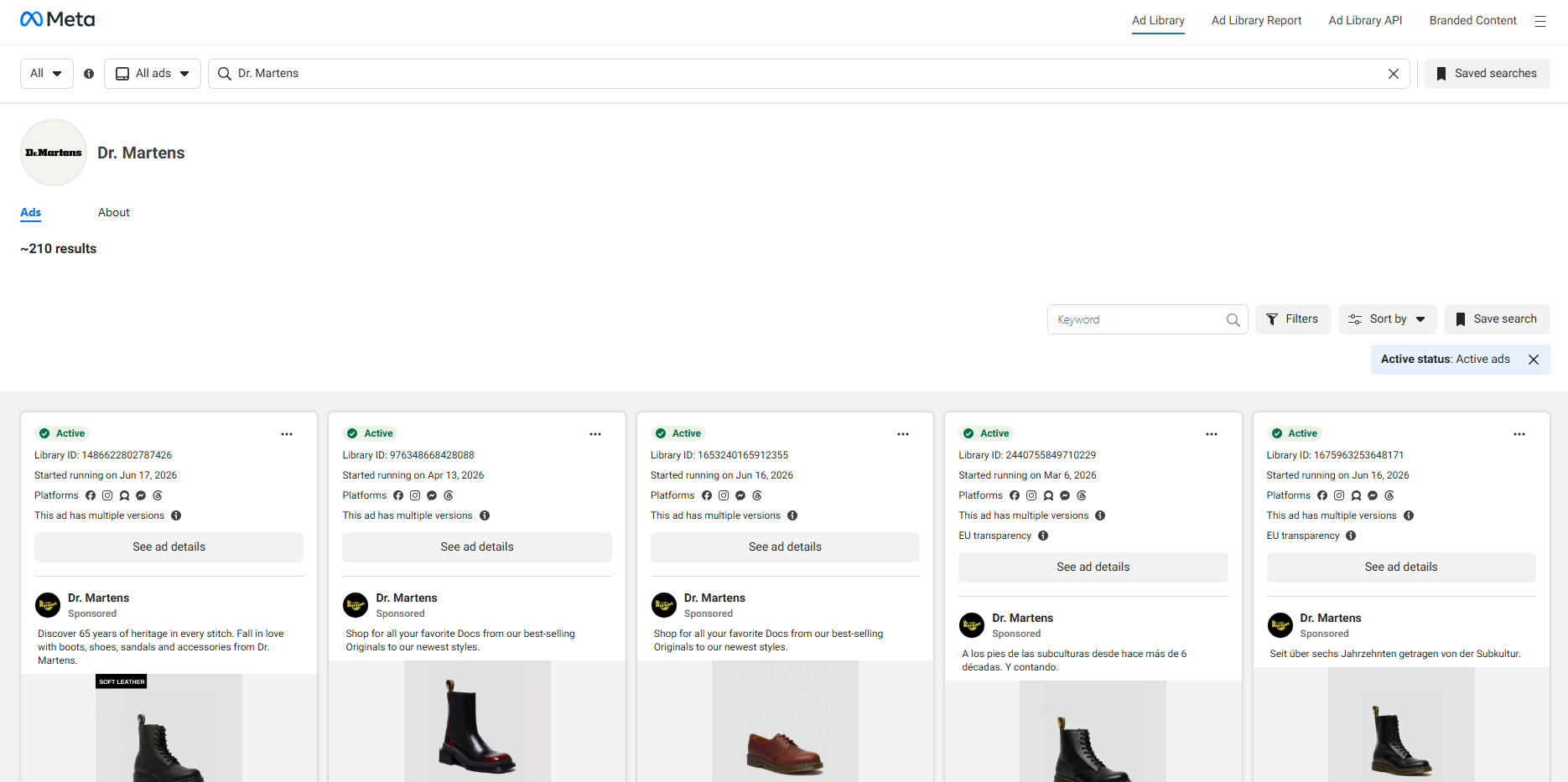Click Dr. Martens name on Spanish ad post
The image size is (1568, 782).
coord(1022,619)
